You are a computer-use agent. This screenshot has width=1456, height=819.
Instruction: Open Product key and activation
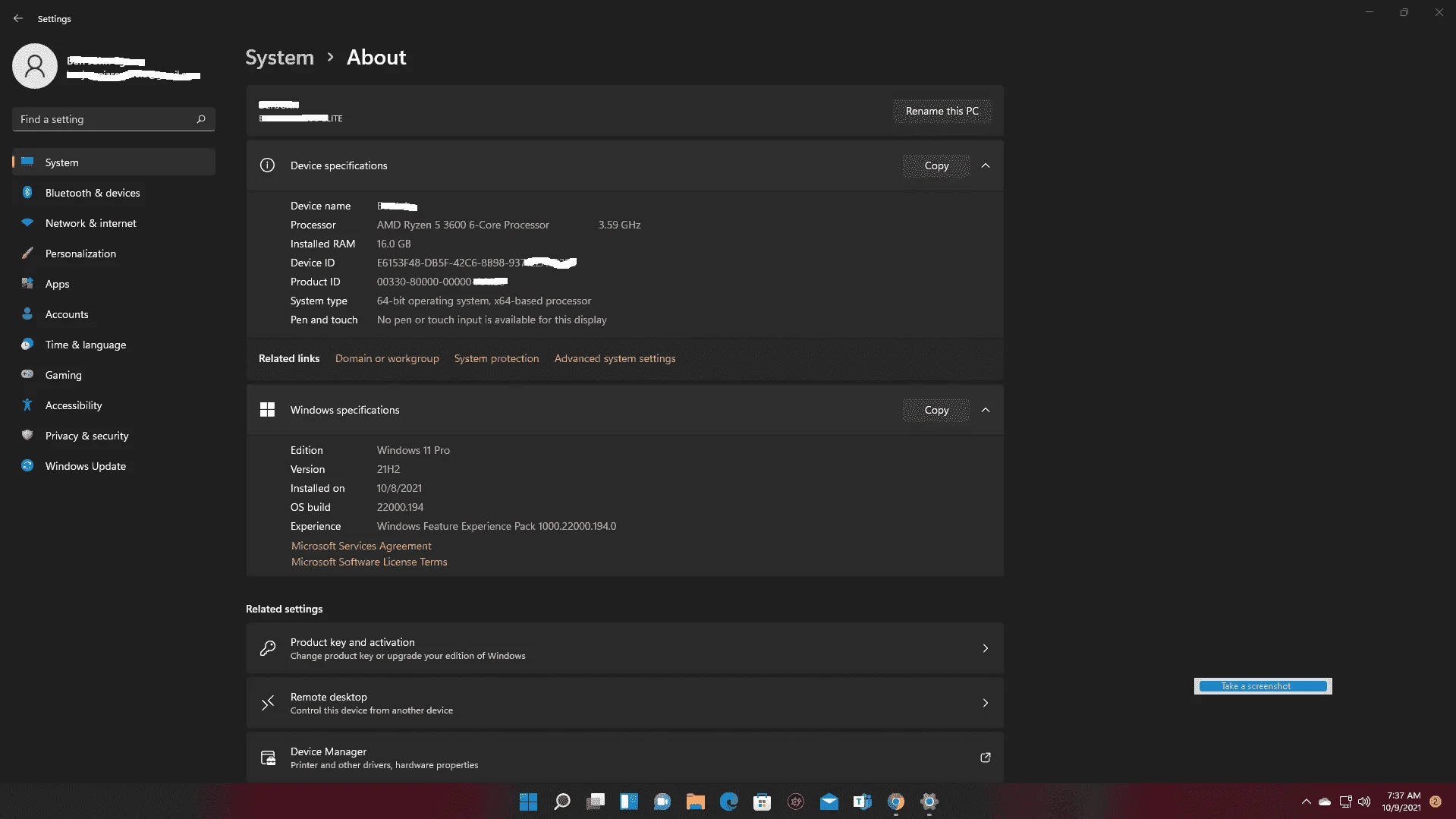624,648
